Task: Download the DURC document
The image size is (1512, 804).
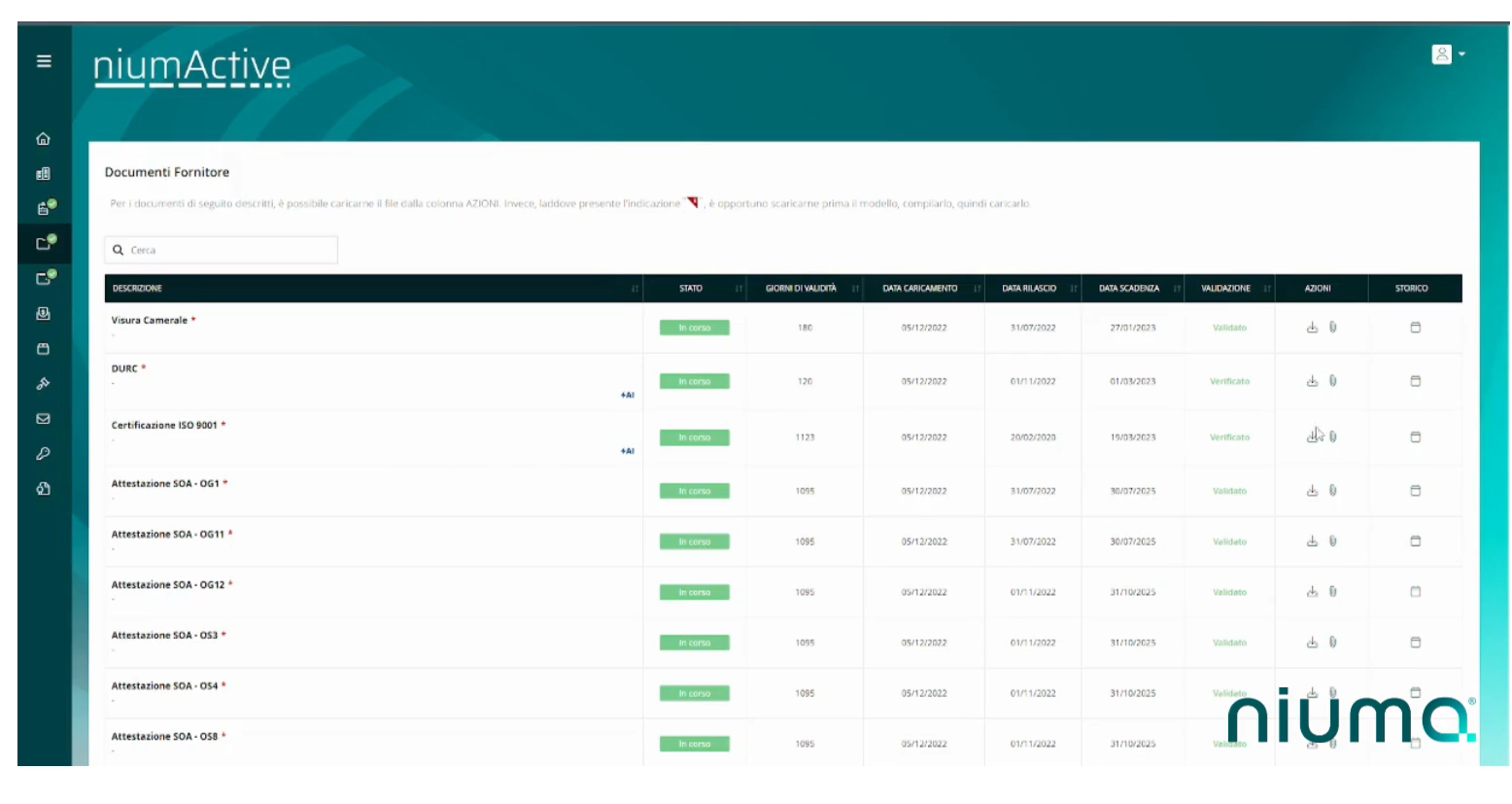Action: coord(1312,381)
